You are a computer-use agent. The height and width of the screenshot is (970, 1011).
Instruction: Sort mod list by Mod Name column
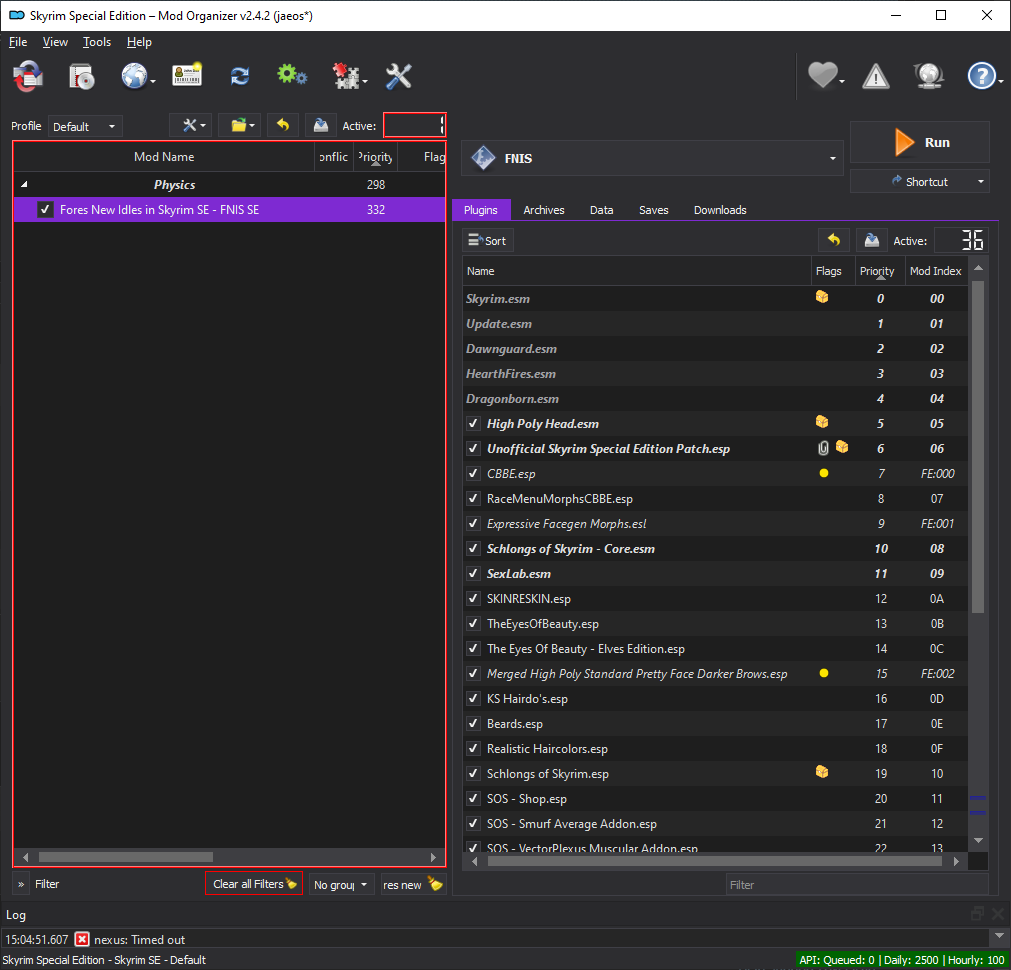point(164,157)
